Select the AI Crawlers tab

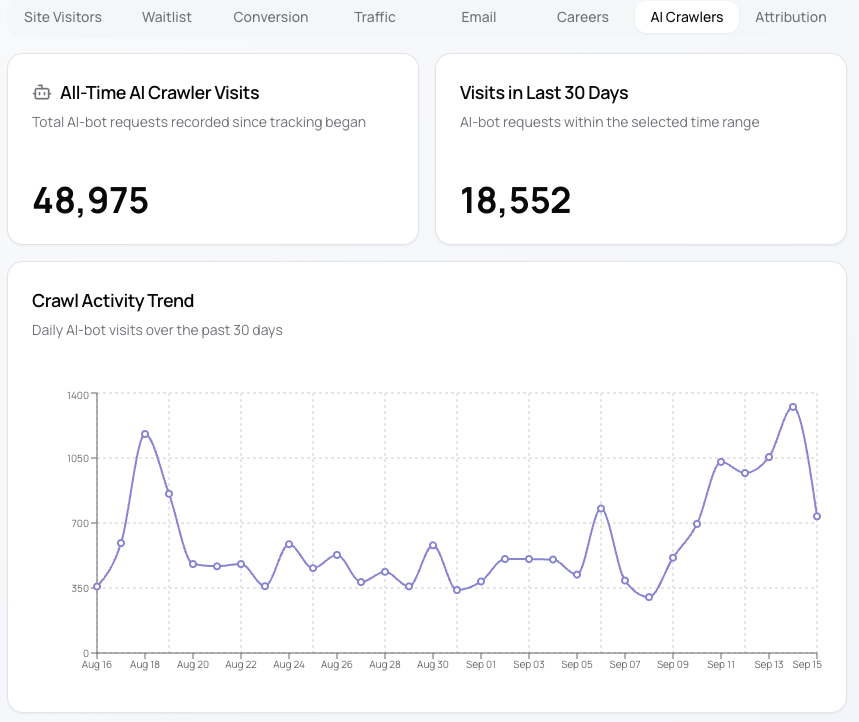(686, 18)
